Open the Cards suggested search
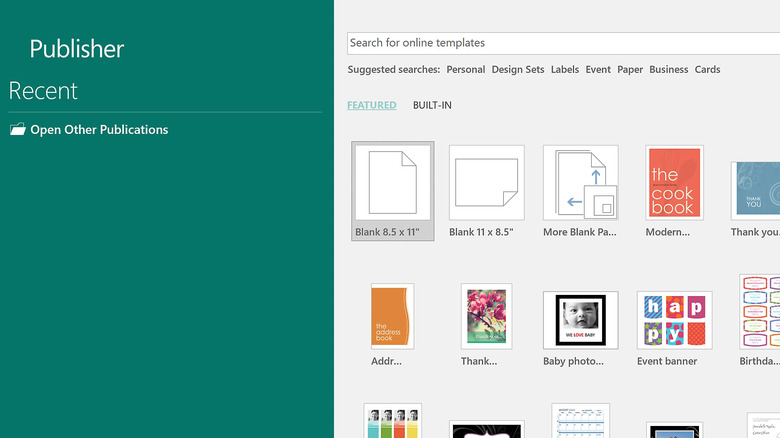Viewport: 780px width, 438px height. click(x=707, y=70)
